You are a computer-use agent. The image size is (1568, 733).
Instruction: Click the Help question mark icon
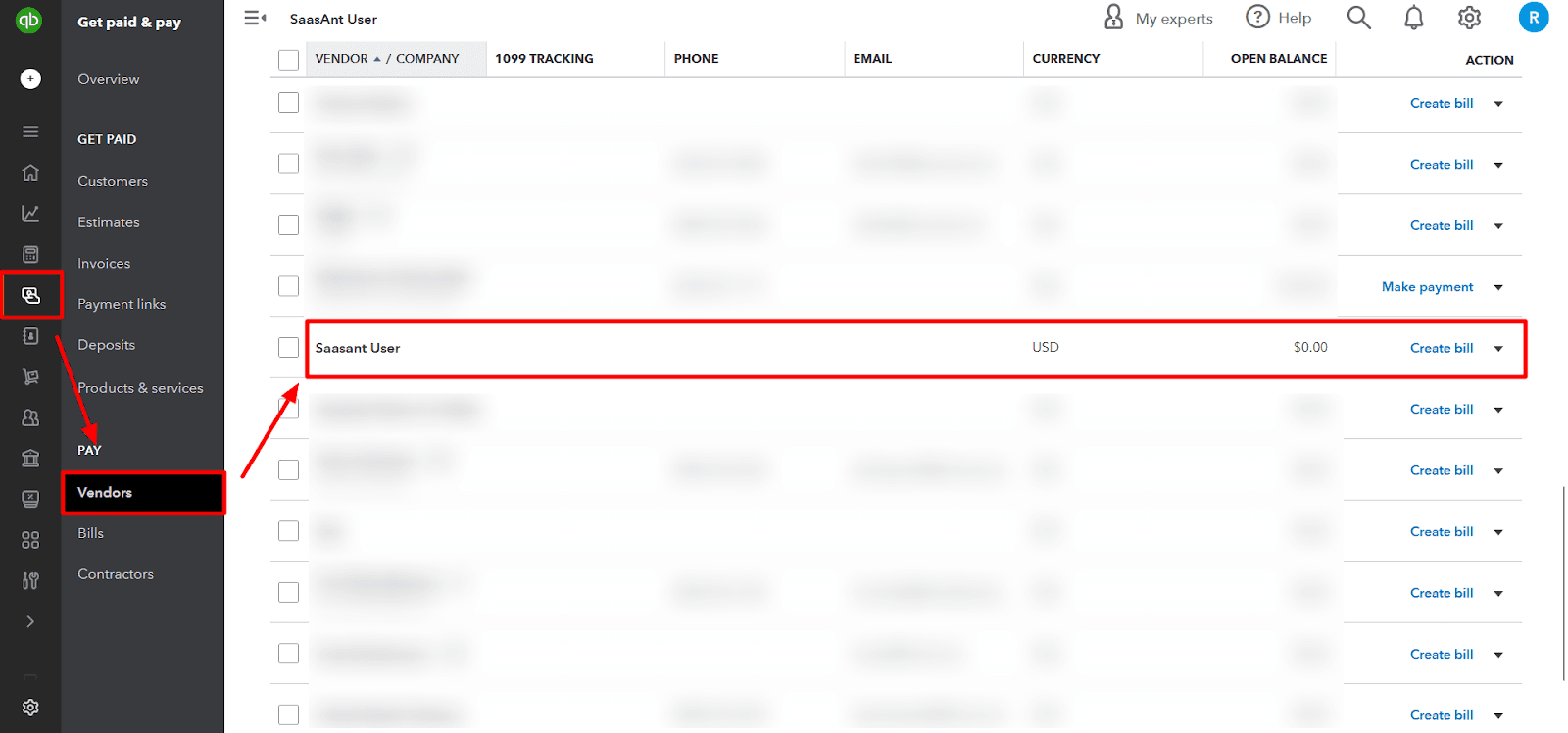[1257, 17]
